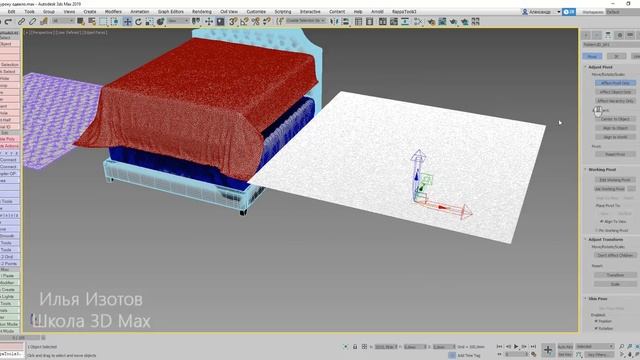This screenshot has width=640, height=360.
Task: Collapse the Adjust Pivot rollout
Action: [x=600, y=67]
